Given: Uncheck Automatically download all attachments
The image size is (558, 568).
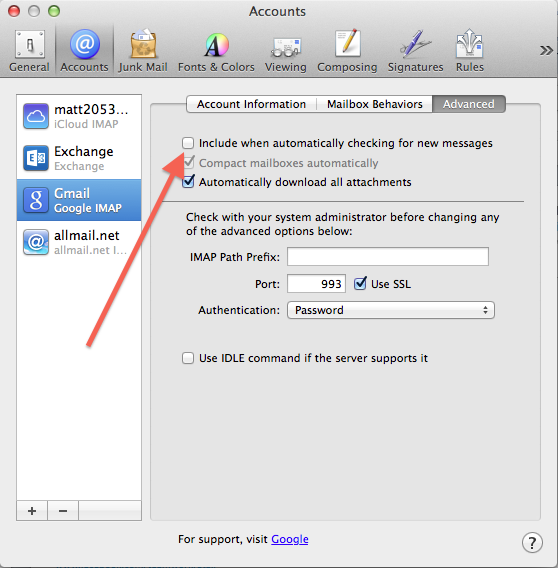Looking at the screenshot, I should (x=188, y=182).
